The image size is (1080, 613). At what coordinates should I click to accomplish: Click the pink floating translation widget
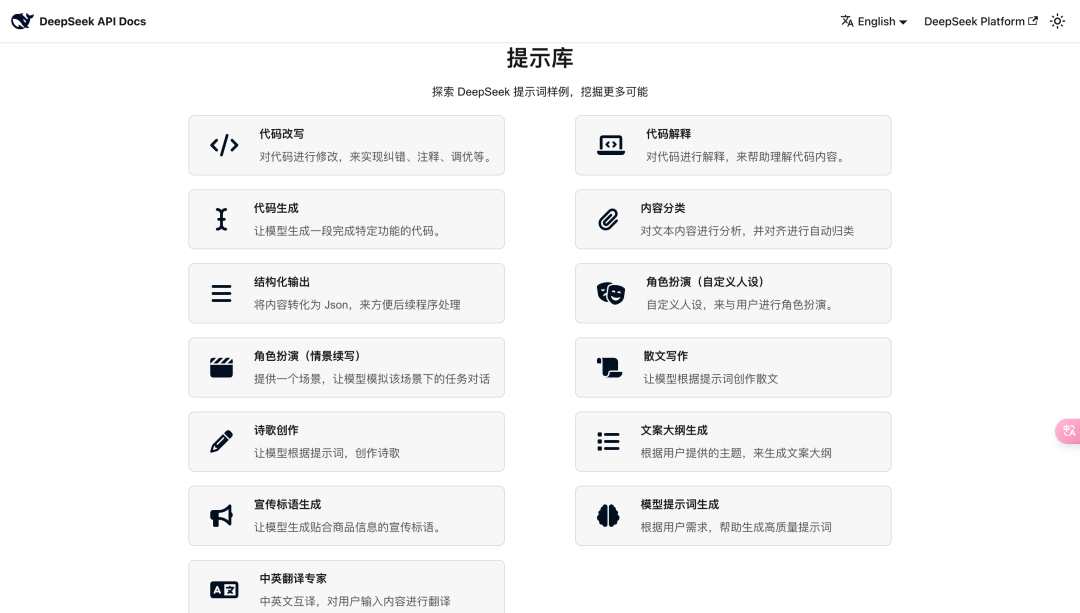click(1069, 431)
